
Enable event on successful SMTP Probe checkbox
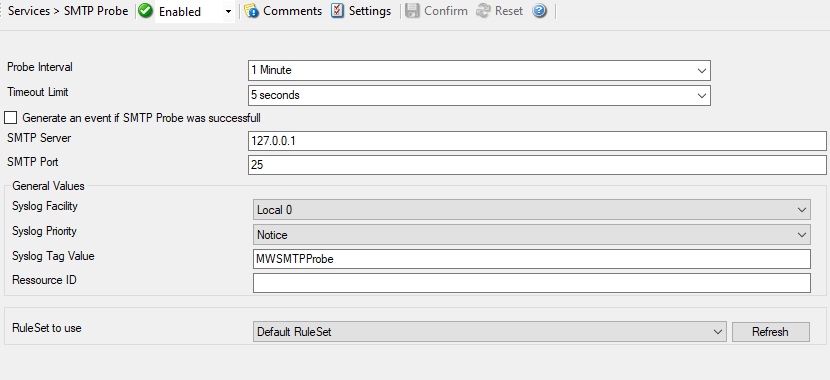pyautogui.click(x=11, y=118)
